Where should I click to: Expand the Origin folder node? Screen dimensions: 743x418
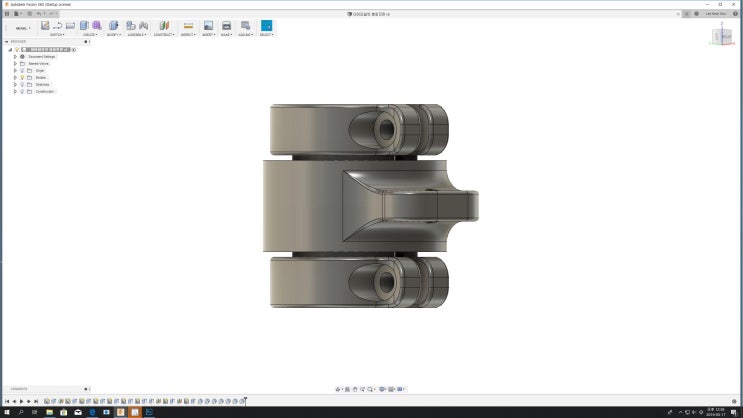coord(15,71)
